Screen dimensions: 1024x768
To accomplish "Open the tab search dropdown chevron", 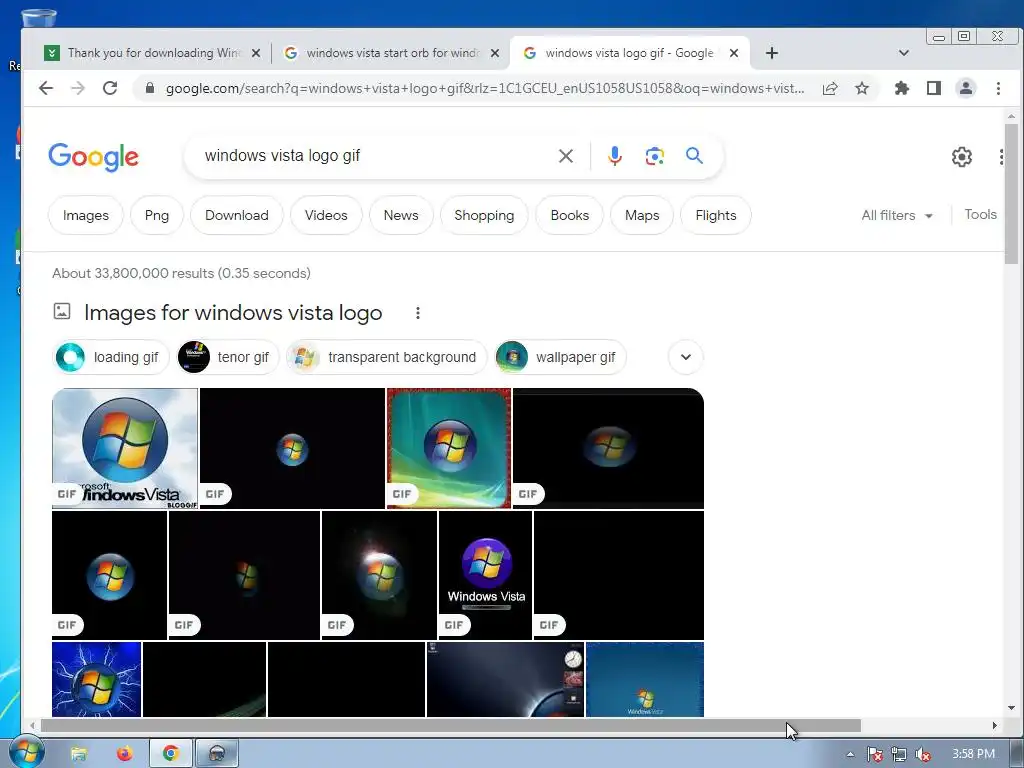I will coord(904,53).
